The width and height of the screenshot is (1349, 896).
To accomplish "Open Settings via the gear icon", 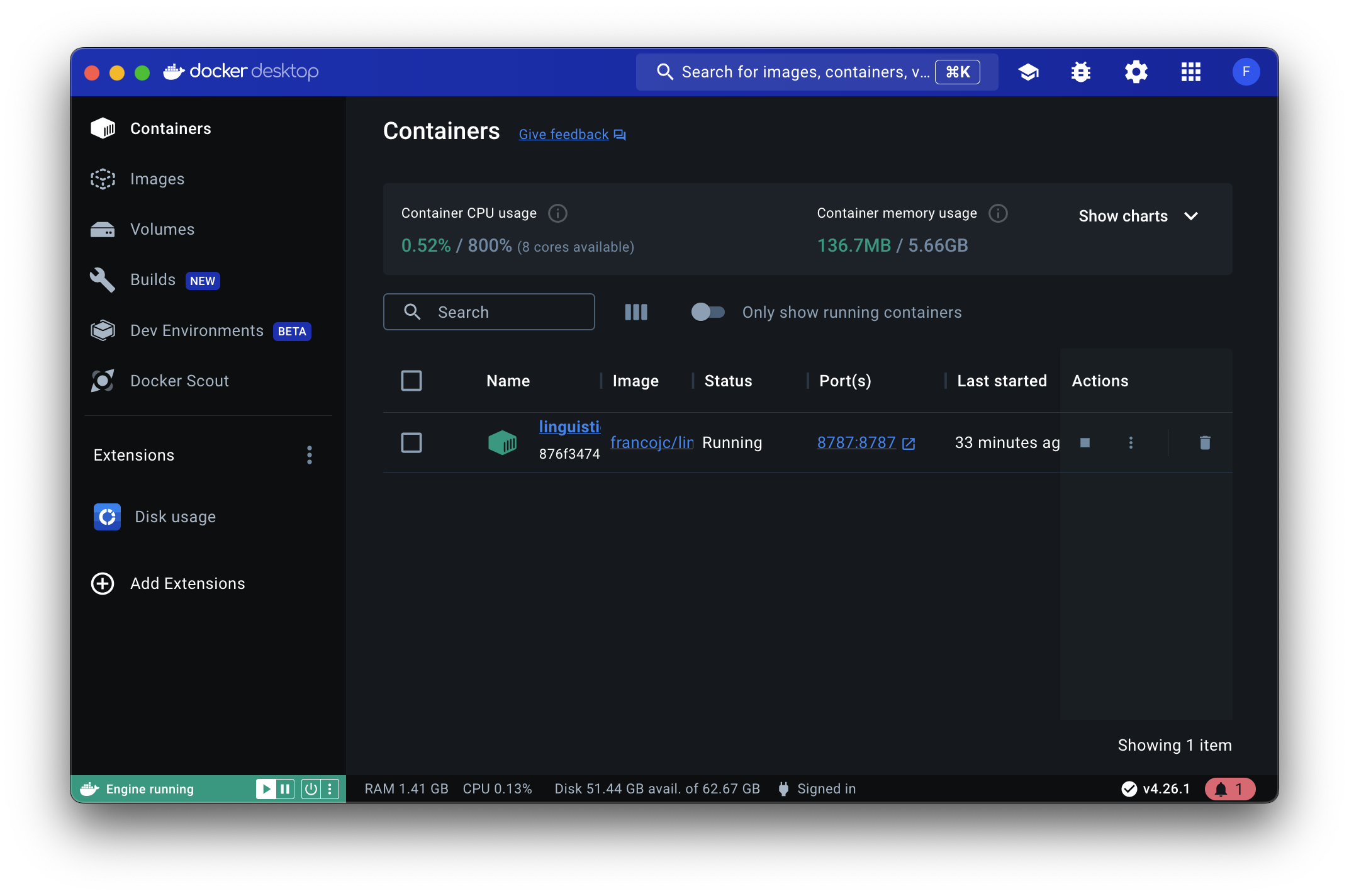I will [1136, 72].
